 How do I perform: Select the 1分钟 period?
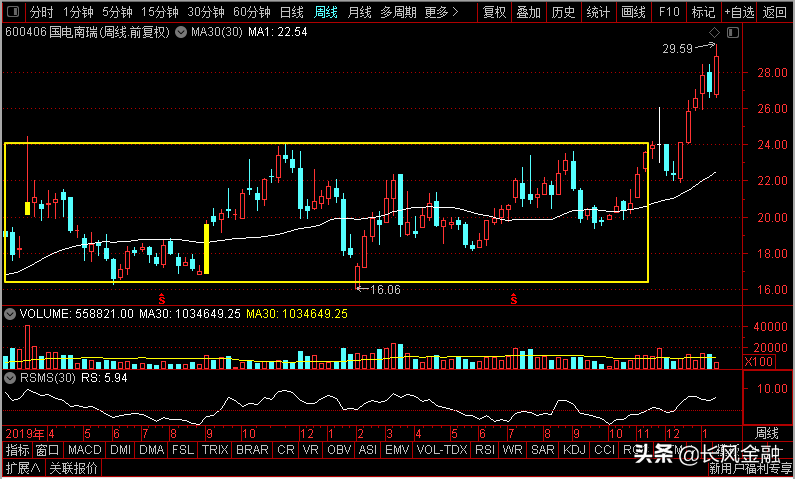78,12
